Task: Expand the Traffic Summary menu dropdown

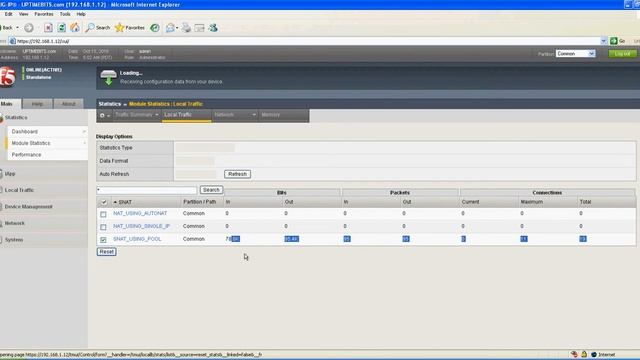Action: (x=156, y=115)
